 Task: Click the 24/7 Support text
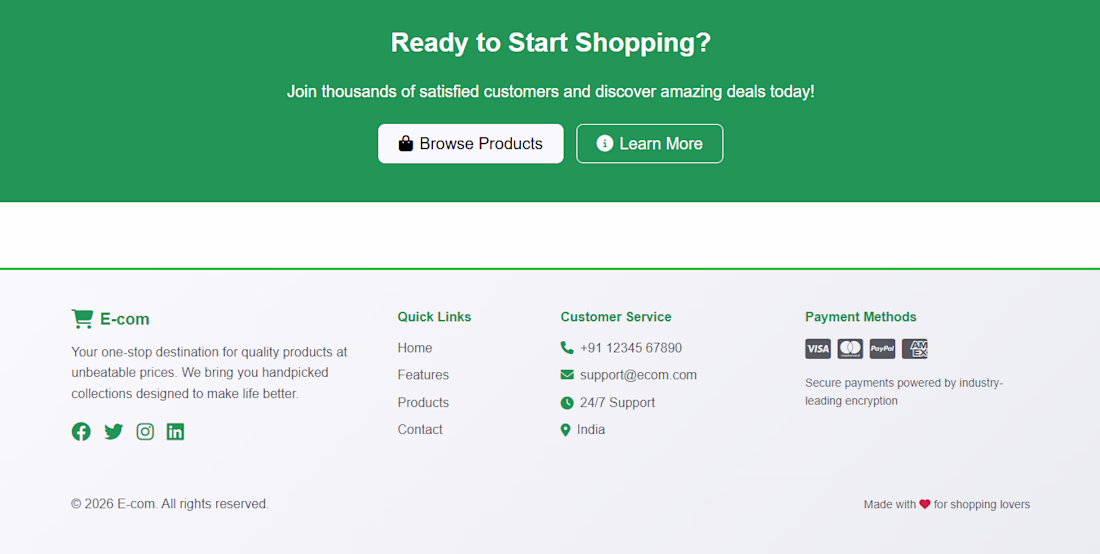617,403
